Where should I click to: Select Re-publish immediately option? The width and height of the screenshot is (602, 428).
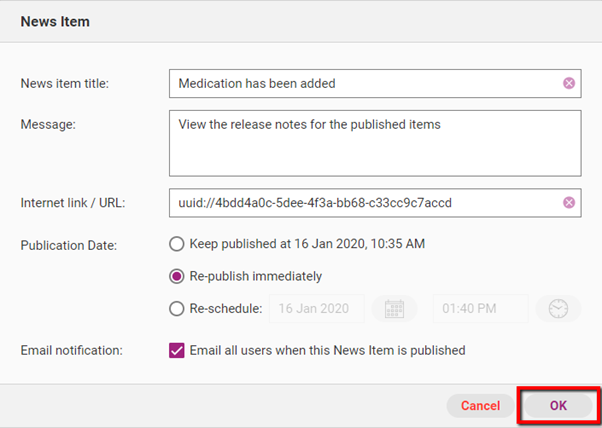coord(177,276)
